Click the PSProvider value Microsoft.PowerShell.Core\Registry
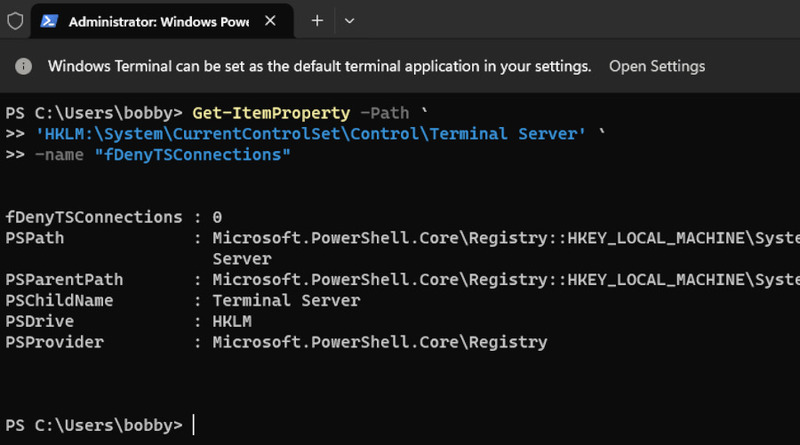 coord(379,342)
